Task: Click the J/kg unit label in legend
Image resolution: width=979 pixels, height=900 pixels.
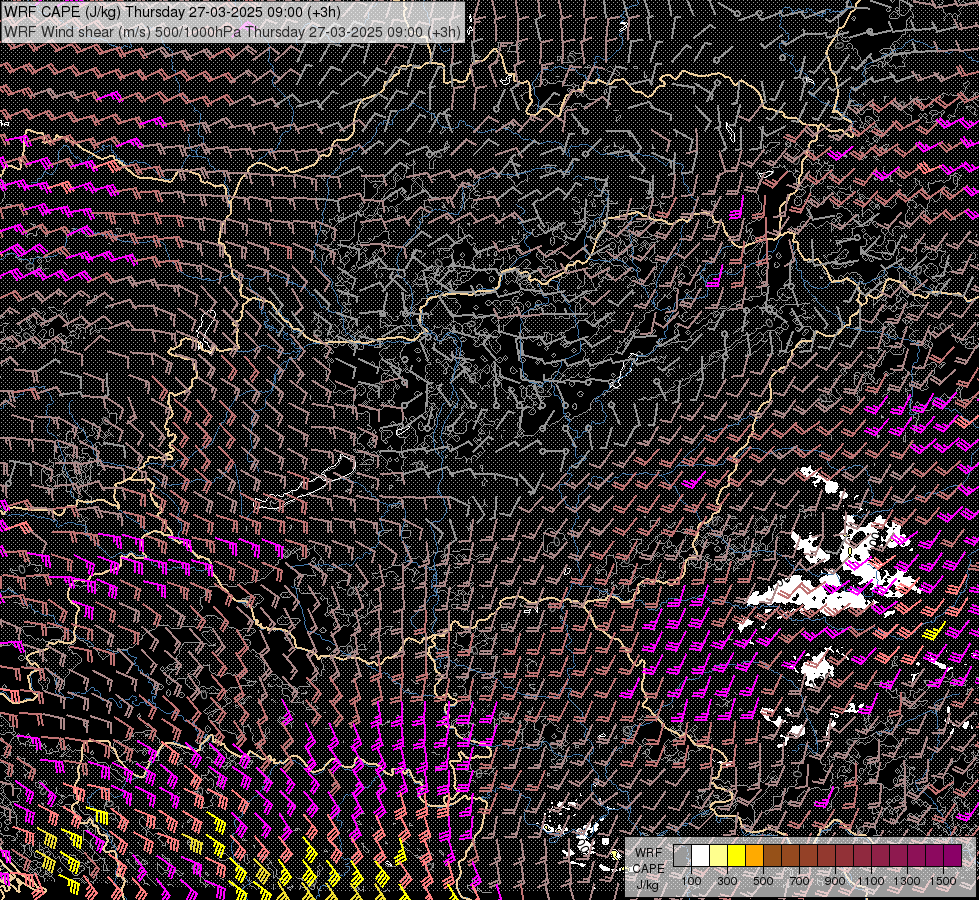Action: pyautogui.click(x=647, y=885)
